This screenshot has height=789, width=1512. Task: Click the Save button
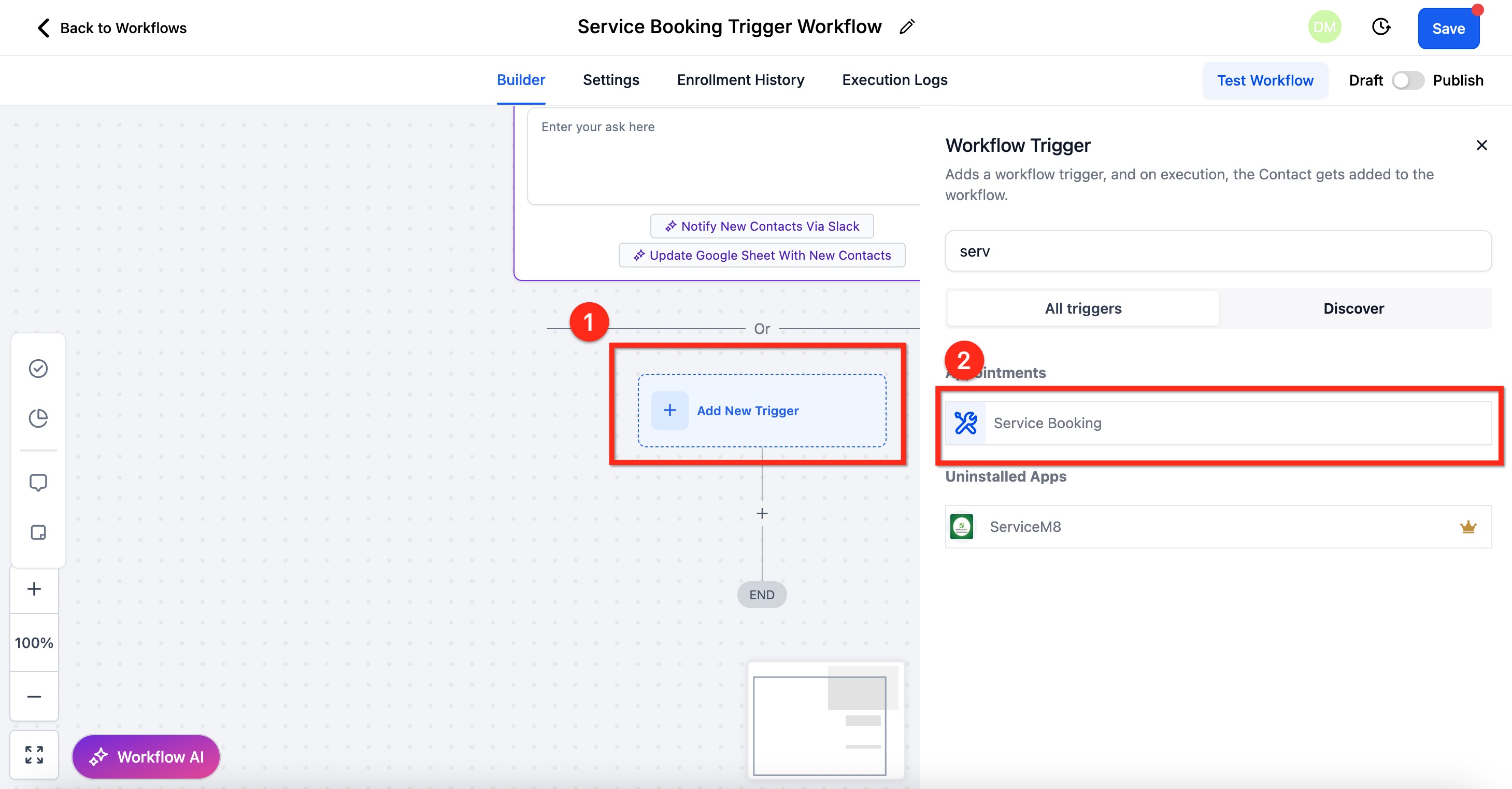(1448, 28)
